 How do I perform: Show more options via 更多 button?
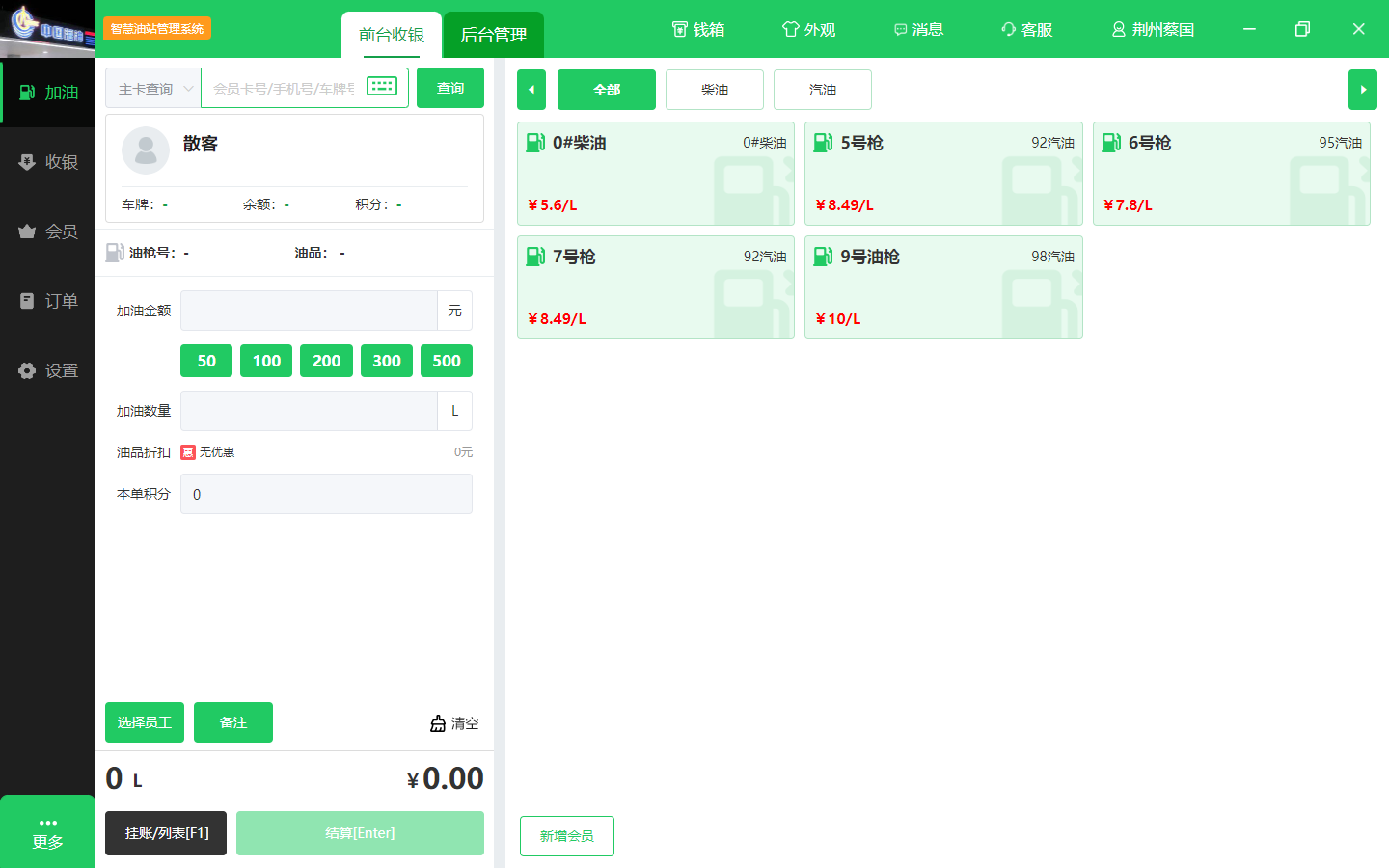tap(47, 832)
